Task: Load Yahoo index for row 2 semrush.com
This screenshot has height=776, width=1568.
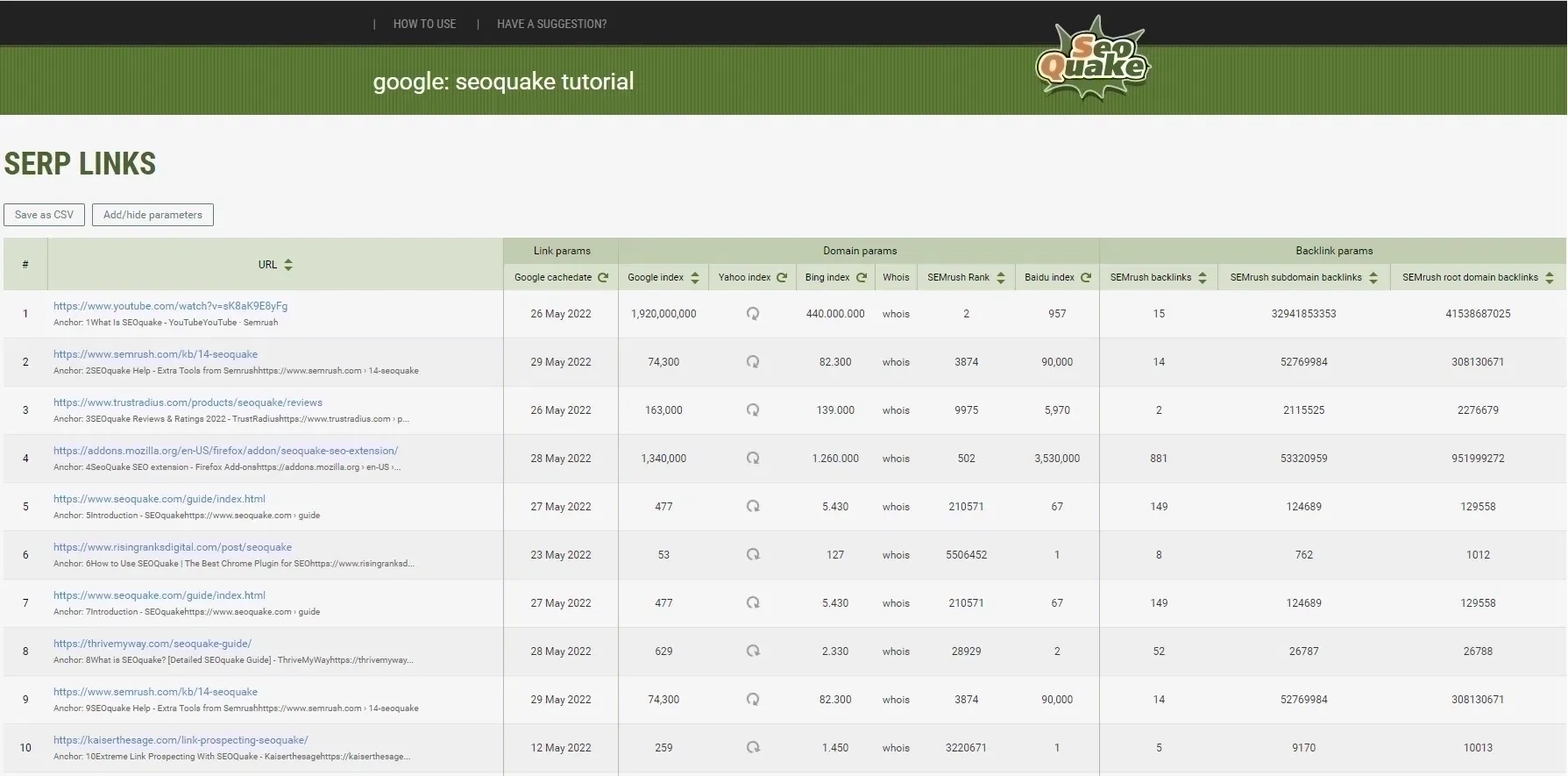Action: (752, 362)
